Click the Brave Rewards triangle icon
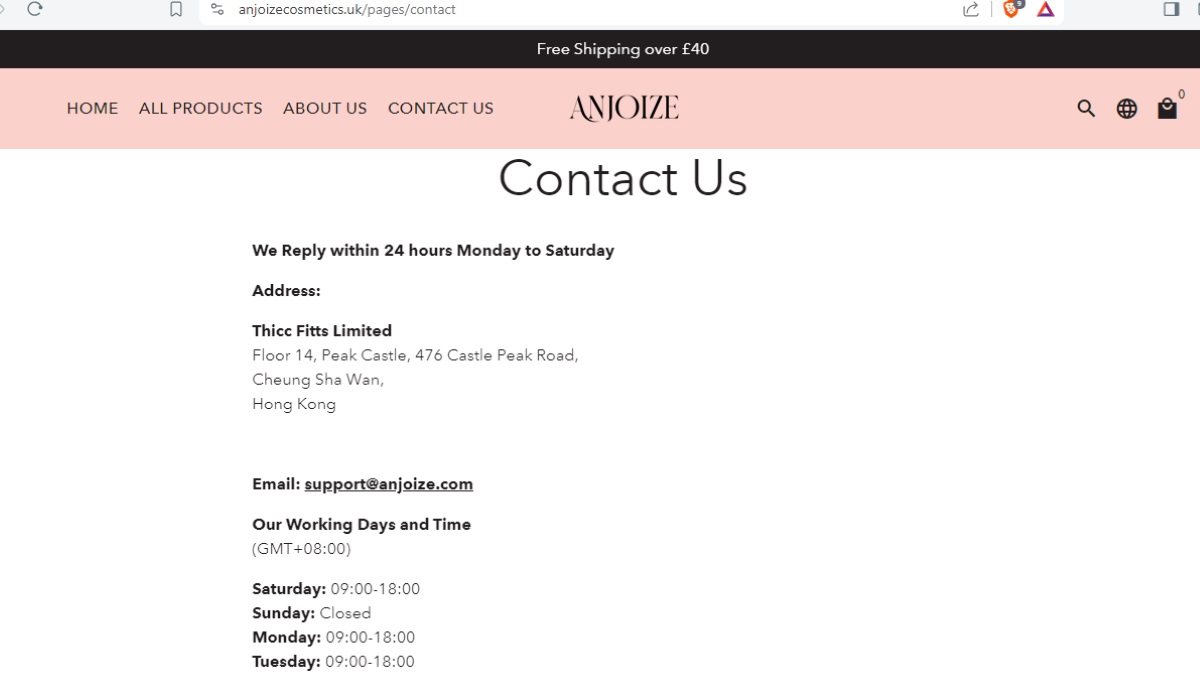The image size is (1200, 675). [x=1044, y=10]
